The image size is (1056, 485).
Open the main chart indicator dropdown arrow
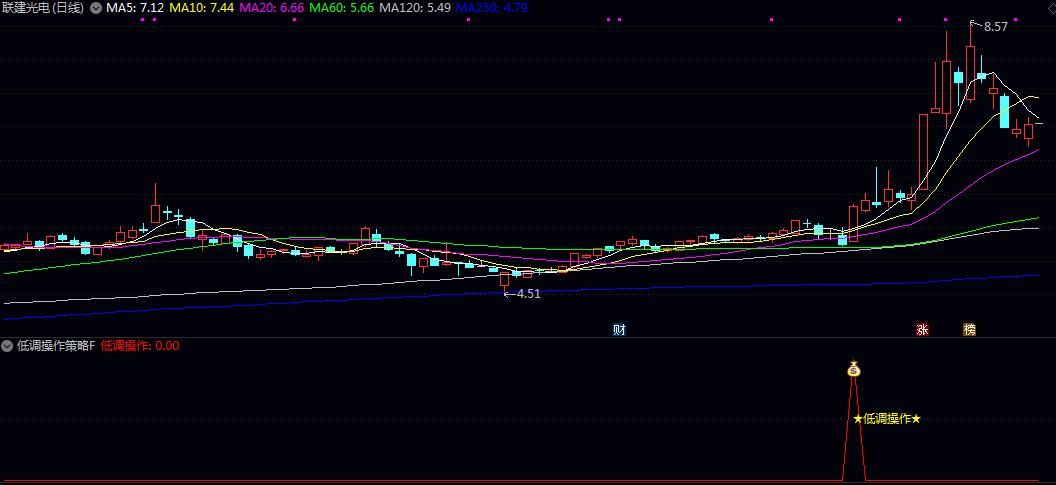(96, 9)
